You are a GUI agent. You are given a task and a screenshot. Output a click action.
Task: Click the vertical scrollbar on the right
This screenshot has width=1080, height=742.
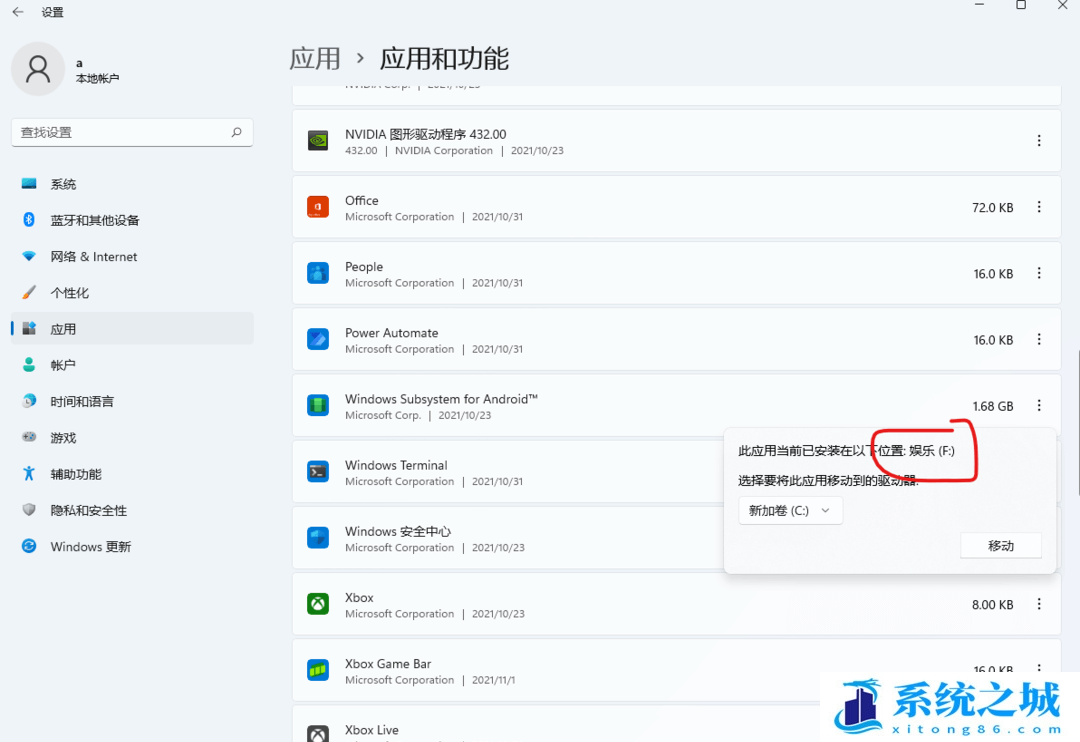pyautogui.click(x=1077, y=422)
